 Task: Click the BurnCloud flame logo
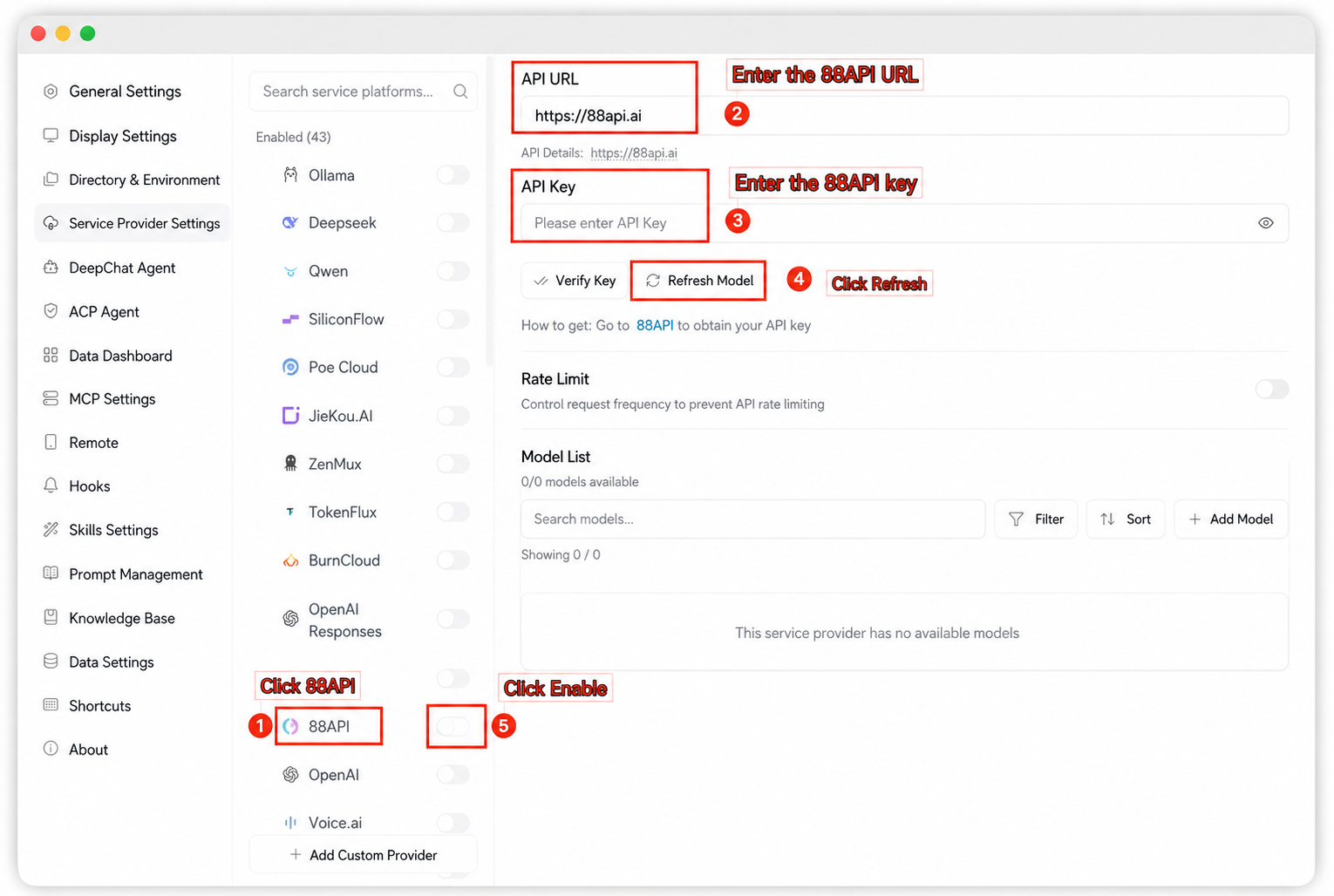click(x=290, y=560)
